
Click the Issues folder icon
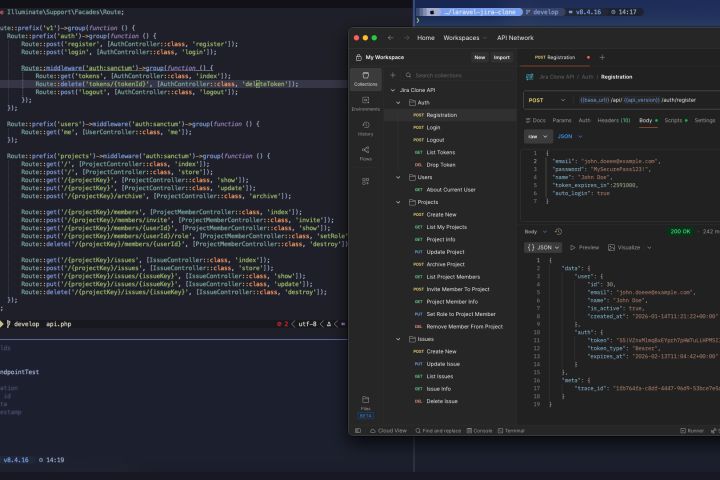pos(412,339)
